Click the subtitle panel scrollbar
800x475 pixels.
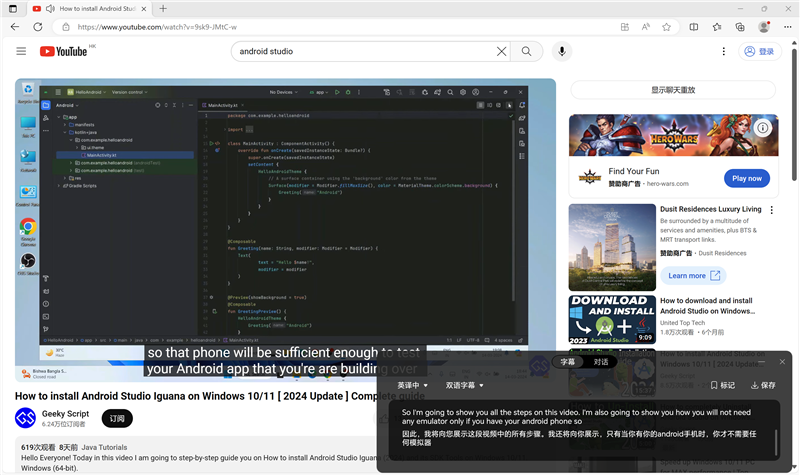click(x=776, y=442)
